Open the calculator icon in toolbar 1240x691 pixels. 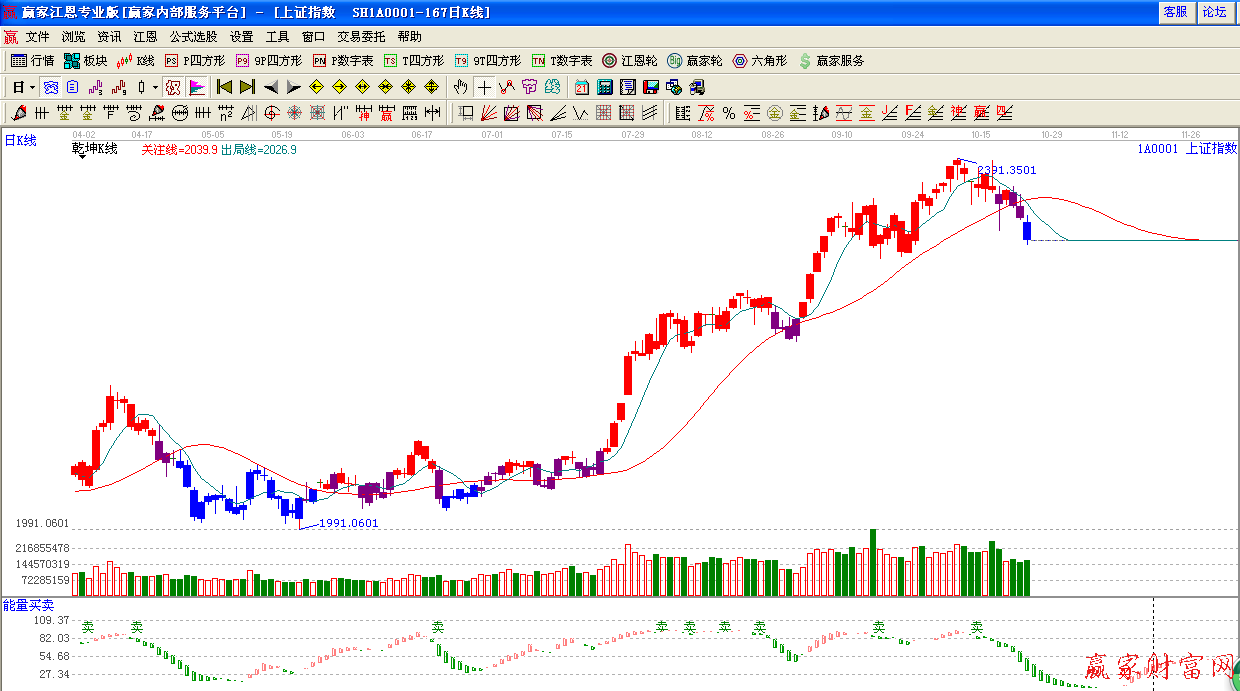605,87
